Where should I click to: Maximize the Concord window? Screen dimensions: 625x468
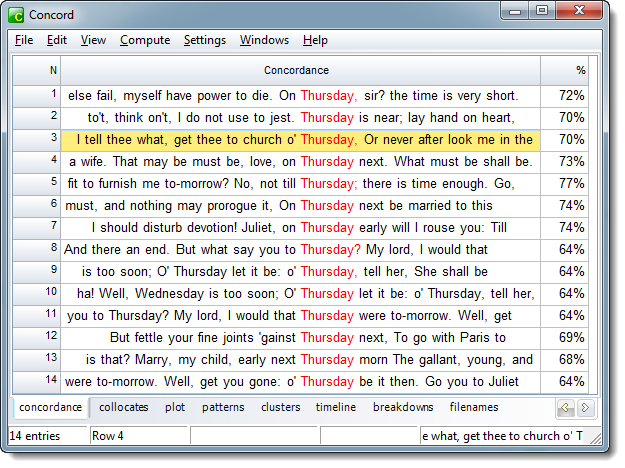(x=541, y=10)
